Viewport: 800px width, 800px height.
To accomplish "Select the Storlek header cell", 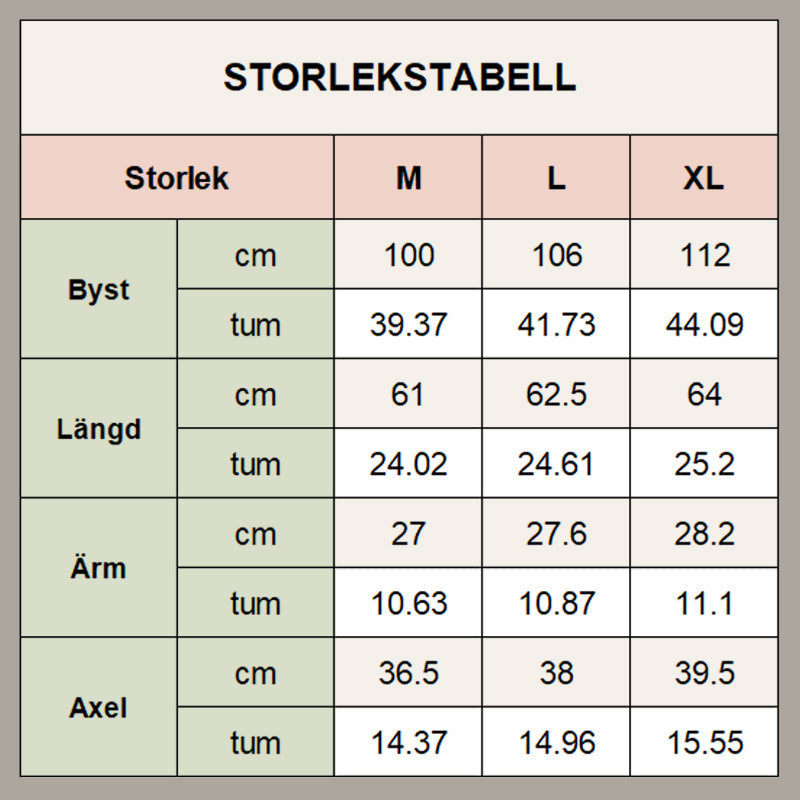I will (177, 178).
